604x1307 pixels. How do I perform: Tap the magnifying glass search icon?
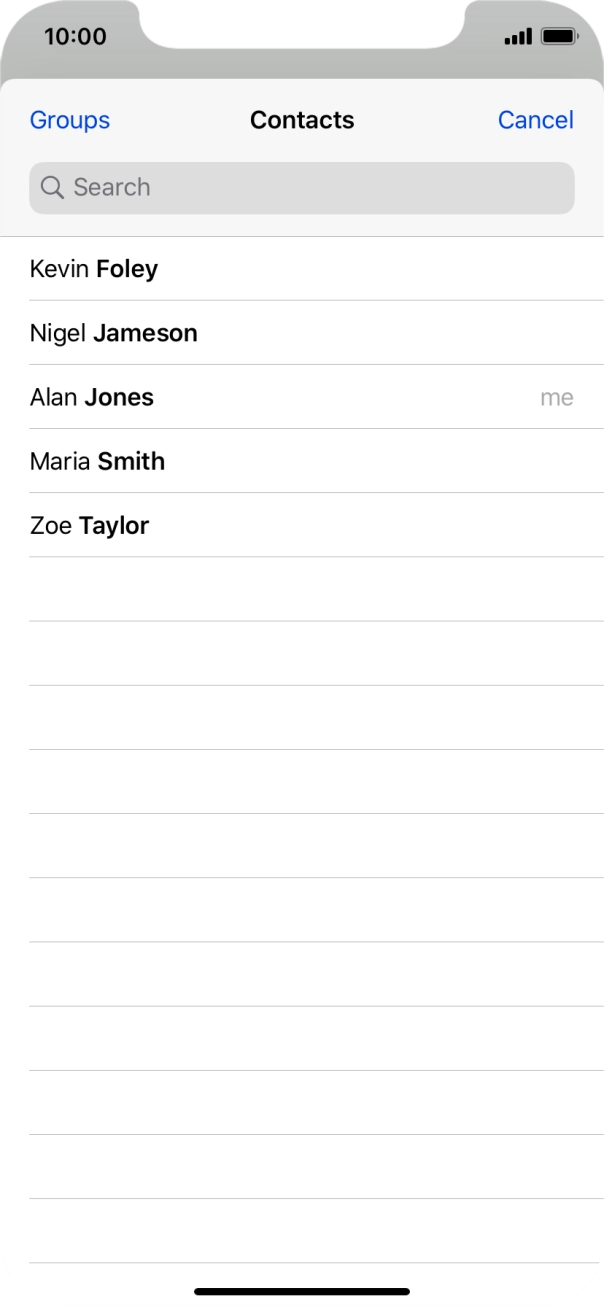tap(52, 188)
